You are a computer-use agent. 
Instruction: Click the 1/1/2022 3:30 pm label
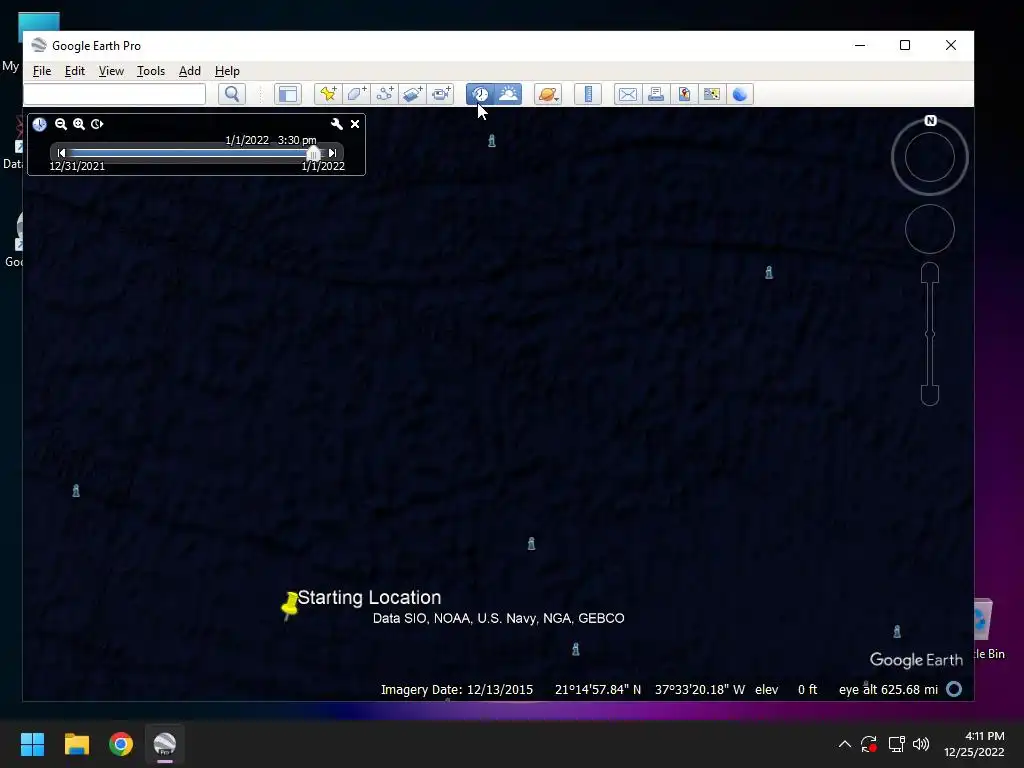pyautogui.click(x=271, y=140)
